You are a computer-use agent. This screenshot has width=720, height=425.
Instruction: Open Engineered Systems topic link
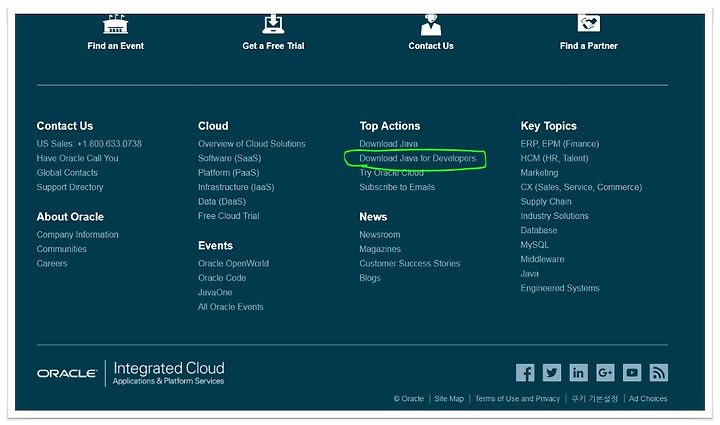[x=560, y=288]
